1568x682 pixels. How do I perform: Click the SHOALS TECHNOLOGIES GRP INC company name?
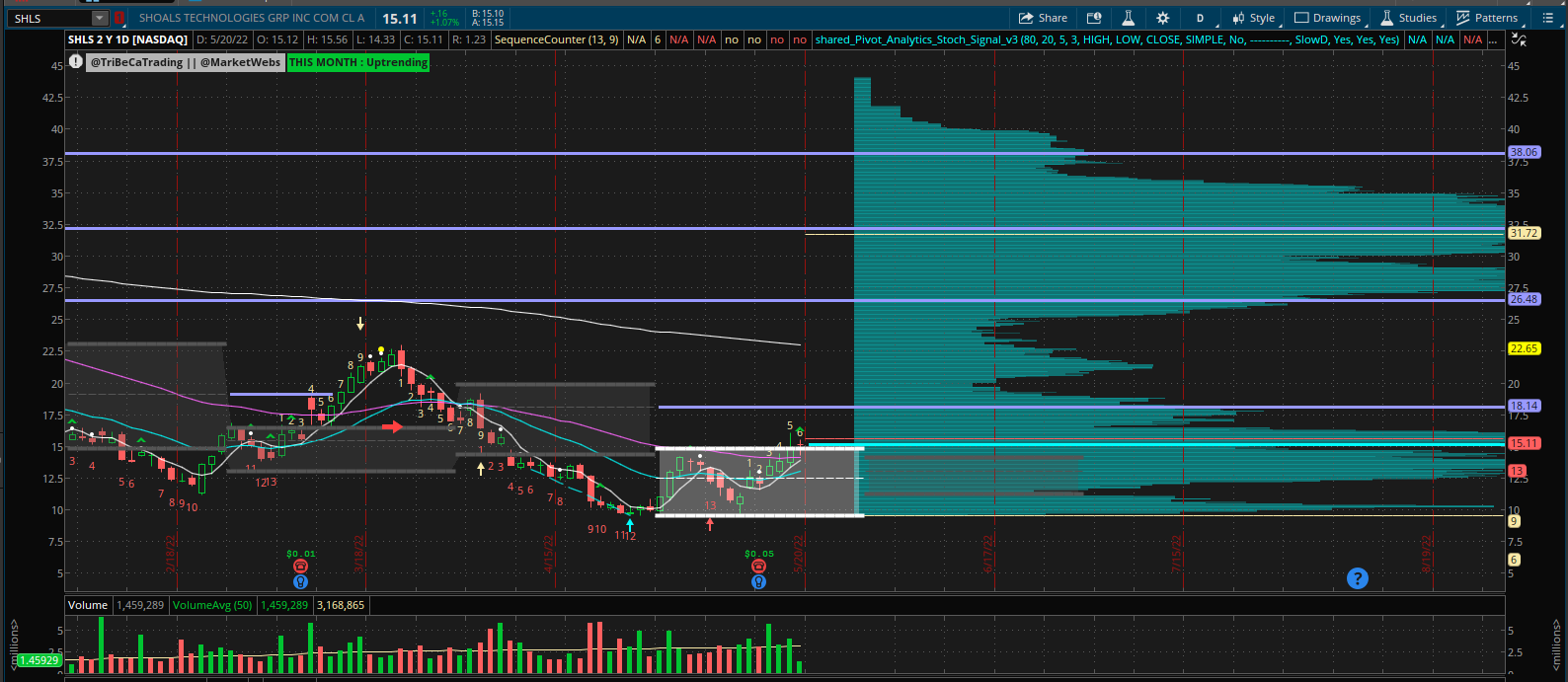pyautogui.click(x=252, y=18)
